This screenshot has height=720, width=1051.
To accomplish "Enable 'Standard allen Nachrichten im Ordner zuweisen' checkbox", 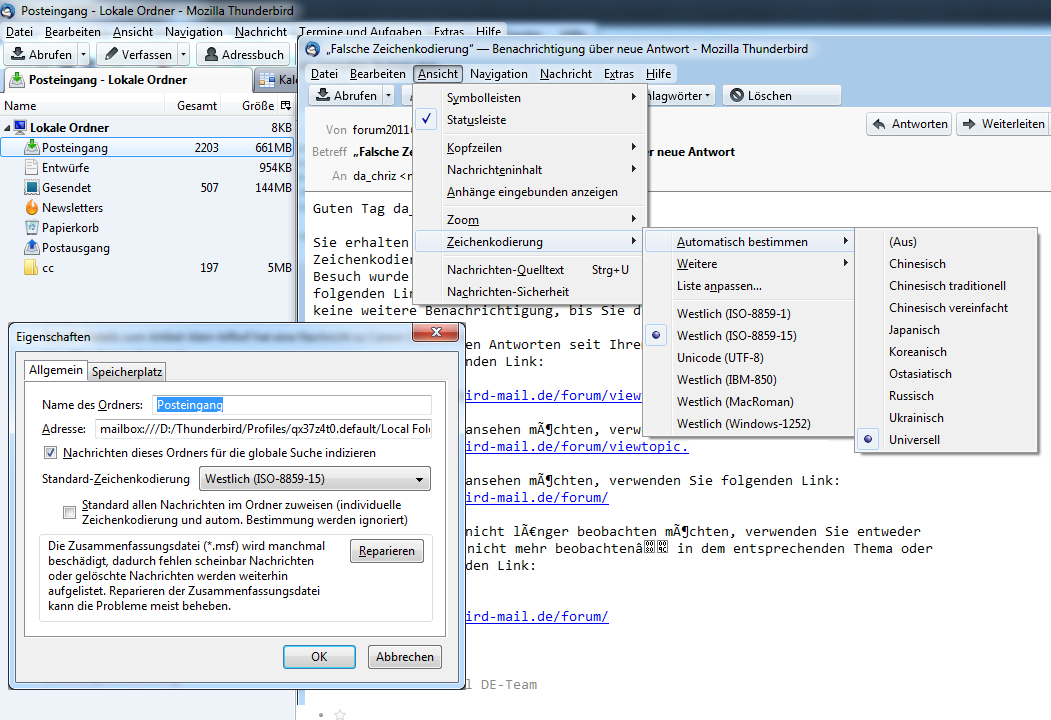I will pos(69,513).
